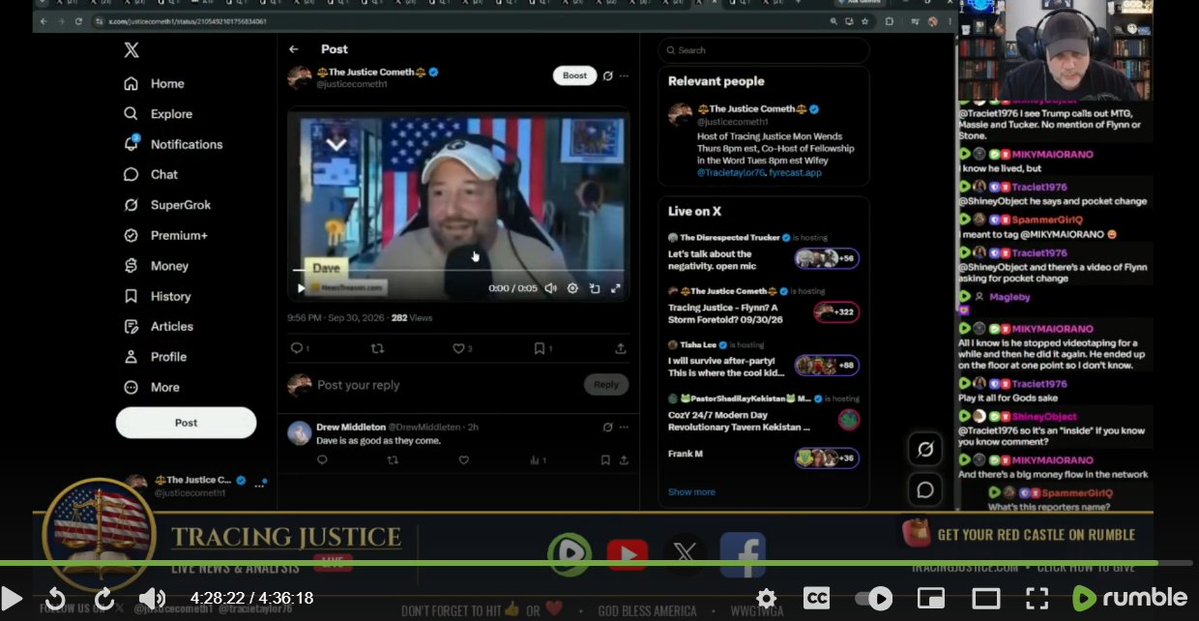Open floating chat bubble button
This screenshot has width=1199, height=621.
coord(924,489)
